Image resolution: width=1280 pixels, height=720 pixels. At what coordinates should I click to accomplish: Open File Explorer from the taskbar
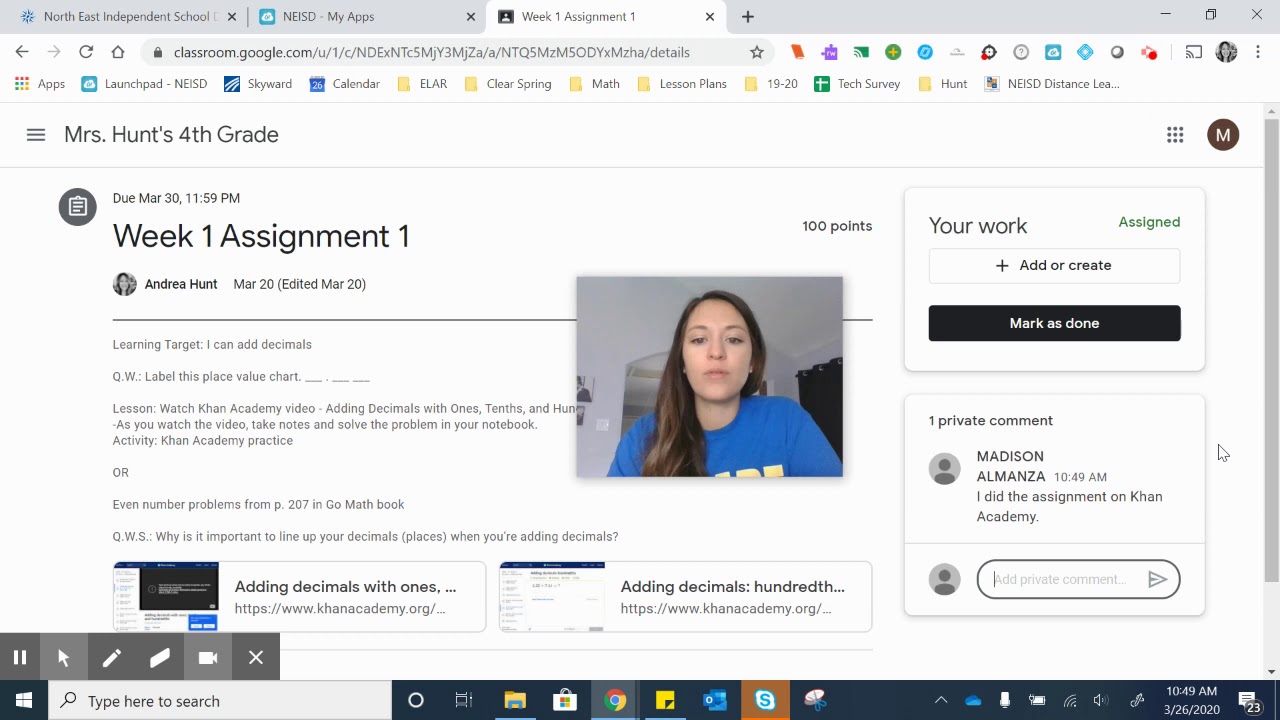(x=514, y=700)
